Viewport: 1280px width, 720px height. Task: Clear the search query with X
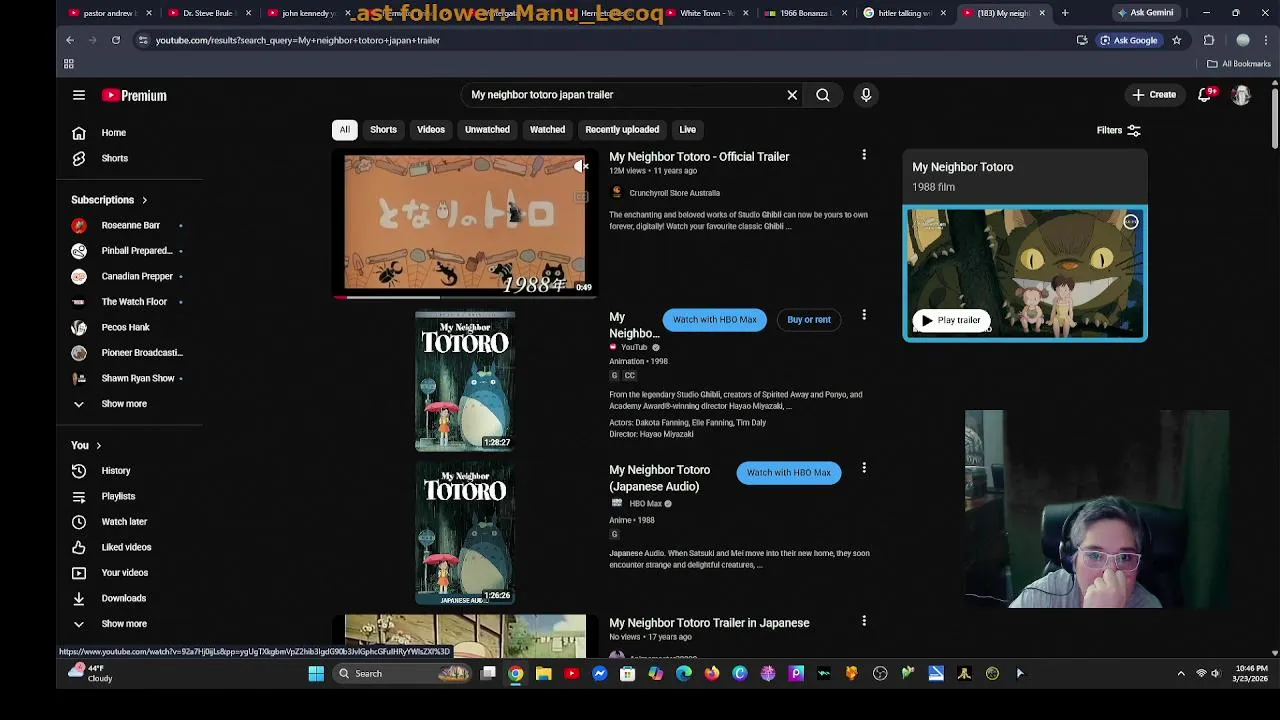792,95
